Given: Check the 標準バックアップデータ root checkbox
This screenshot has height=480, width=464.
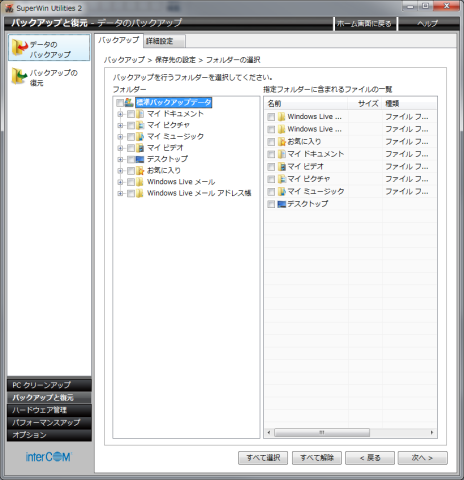Looking at the screenshot, I should point(120,103).
